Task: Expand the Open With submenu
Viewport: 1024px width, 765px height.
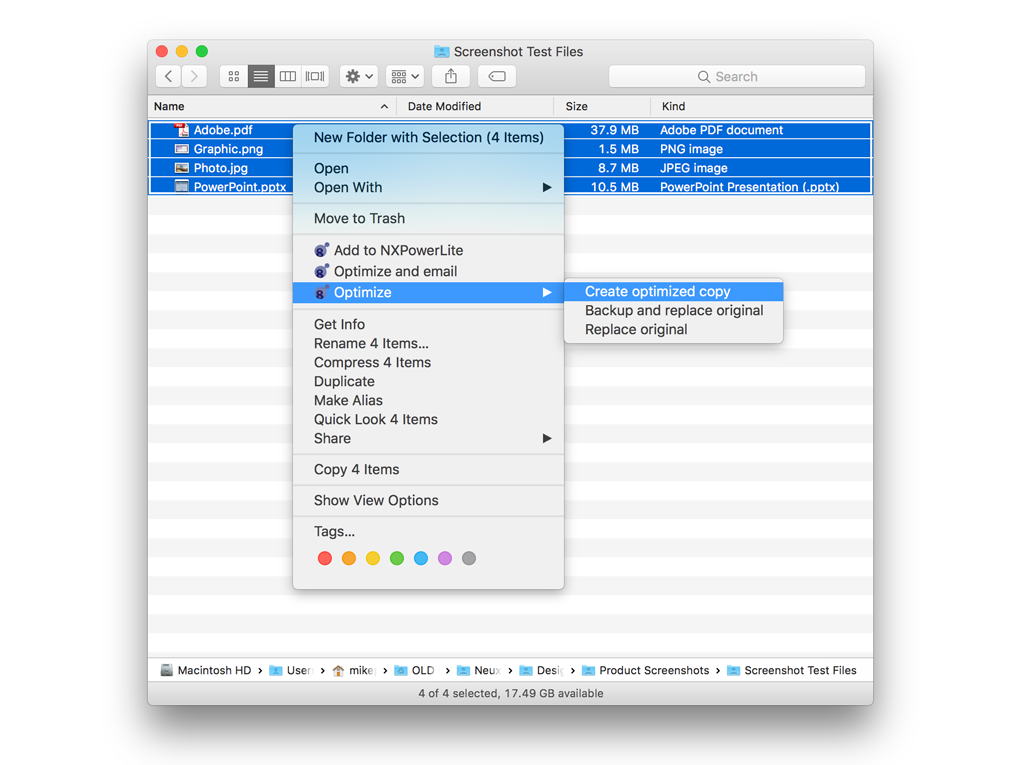Action: (x=428, y=187)
